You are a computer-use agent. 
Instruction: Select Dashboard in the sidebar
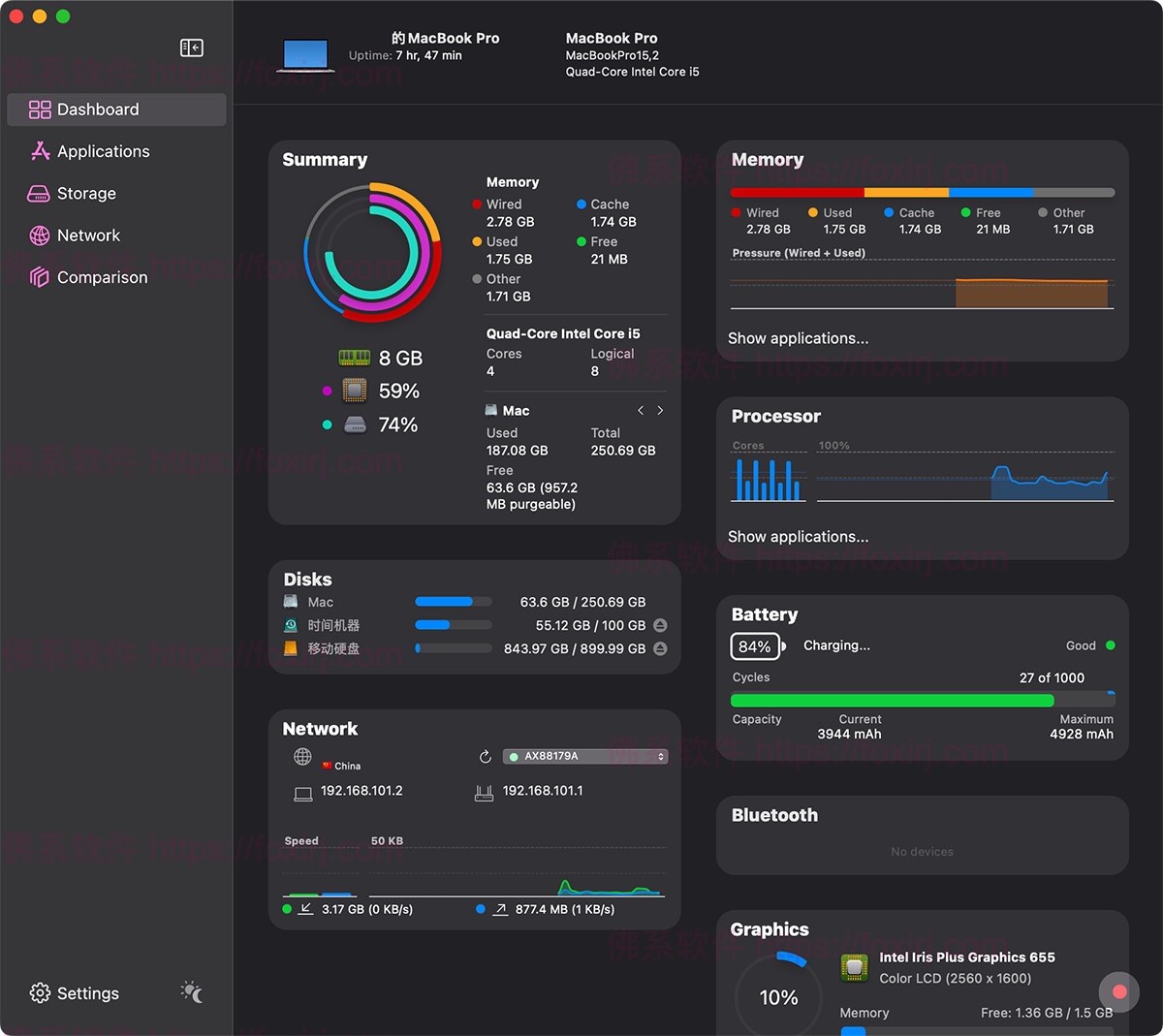click(39, 110)
